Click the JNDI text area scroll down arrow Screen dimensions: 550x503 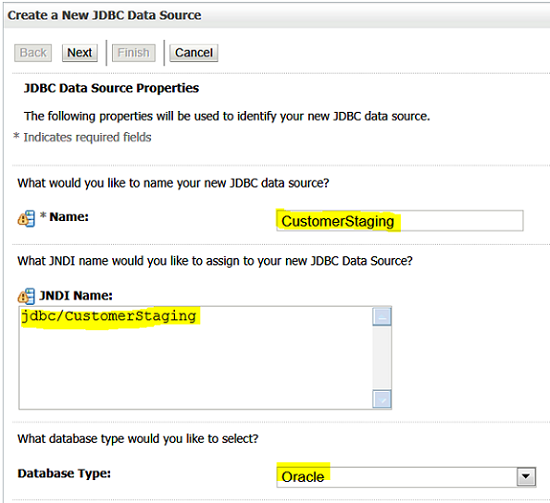(382, 399)
